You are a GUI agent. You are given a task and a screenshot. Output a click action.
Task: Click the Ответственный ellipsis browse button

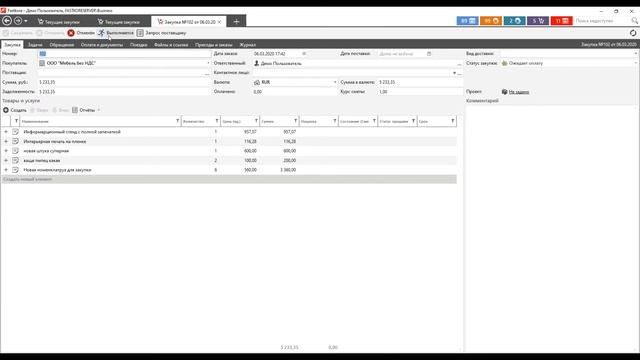click(x=459, y=64)
